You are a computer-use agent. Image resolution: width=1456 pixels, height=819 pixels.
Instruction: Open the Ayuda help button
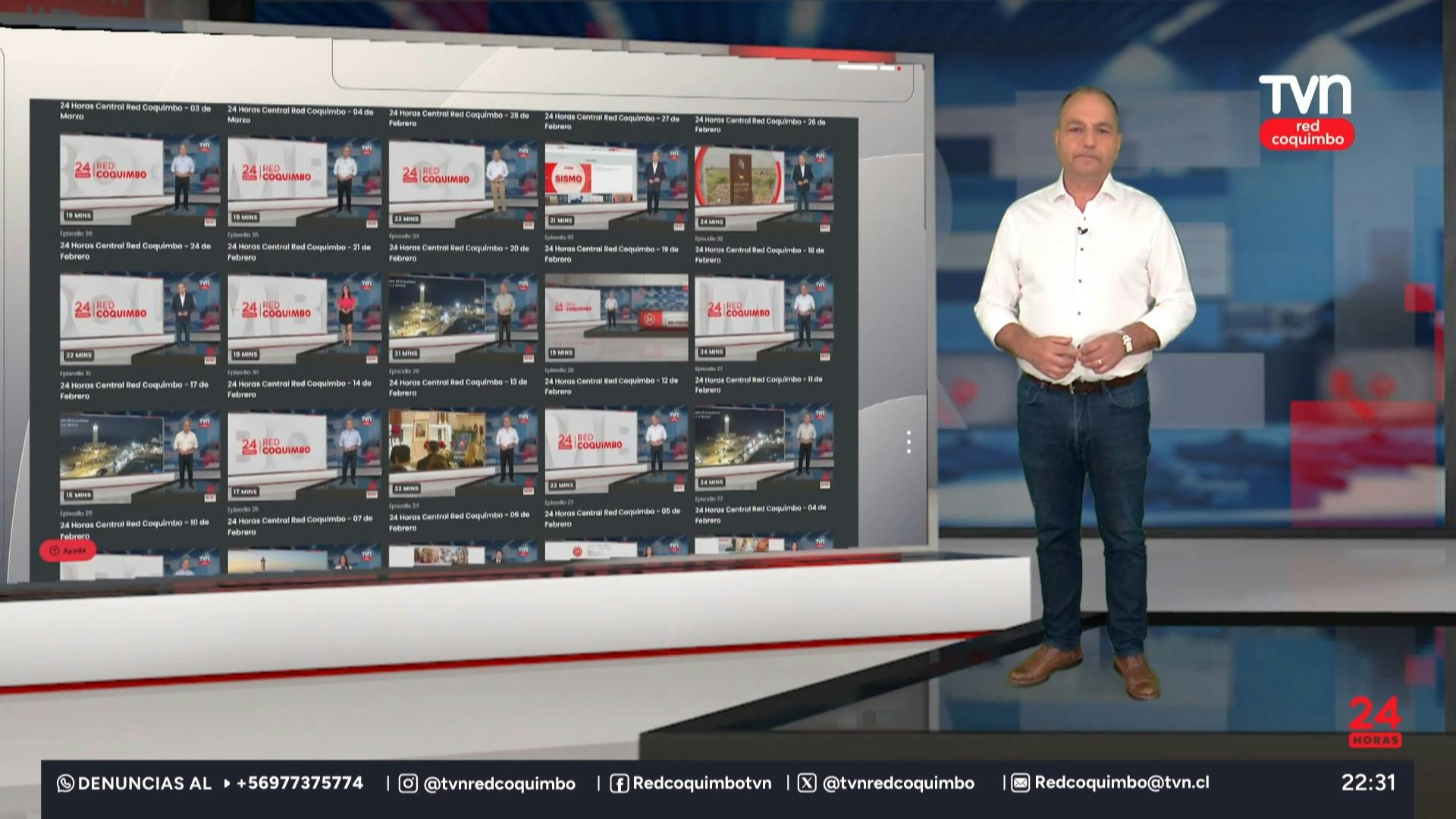pyautogui.click(x=67, y=551)
